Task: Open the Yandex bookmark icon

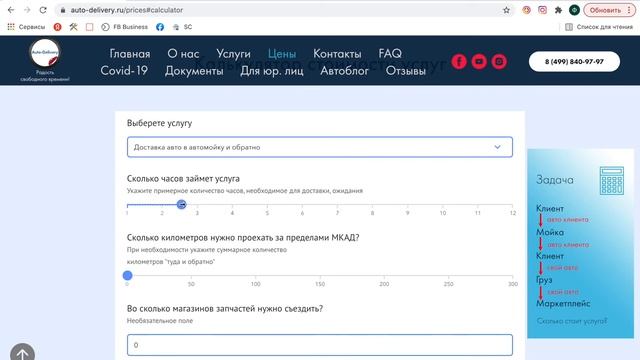Action: point(58,27)
